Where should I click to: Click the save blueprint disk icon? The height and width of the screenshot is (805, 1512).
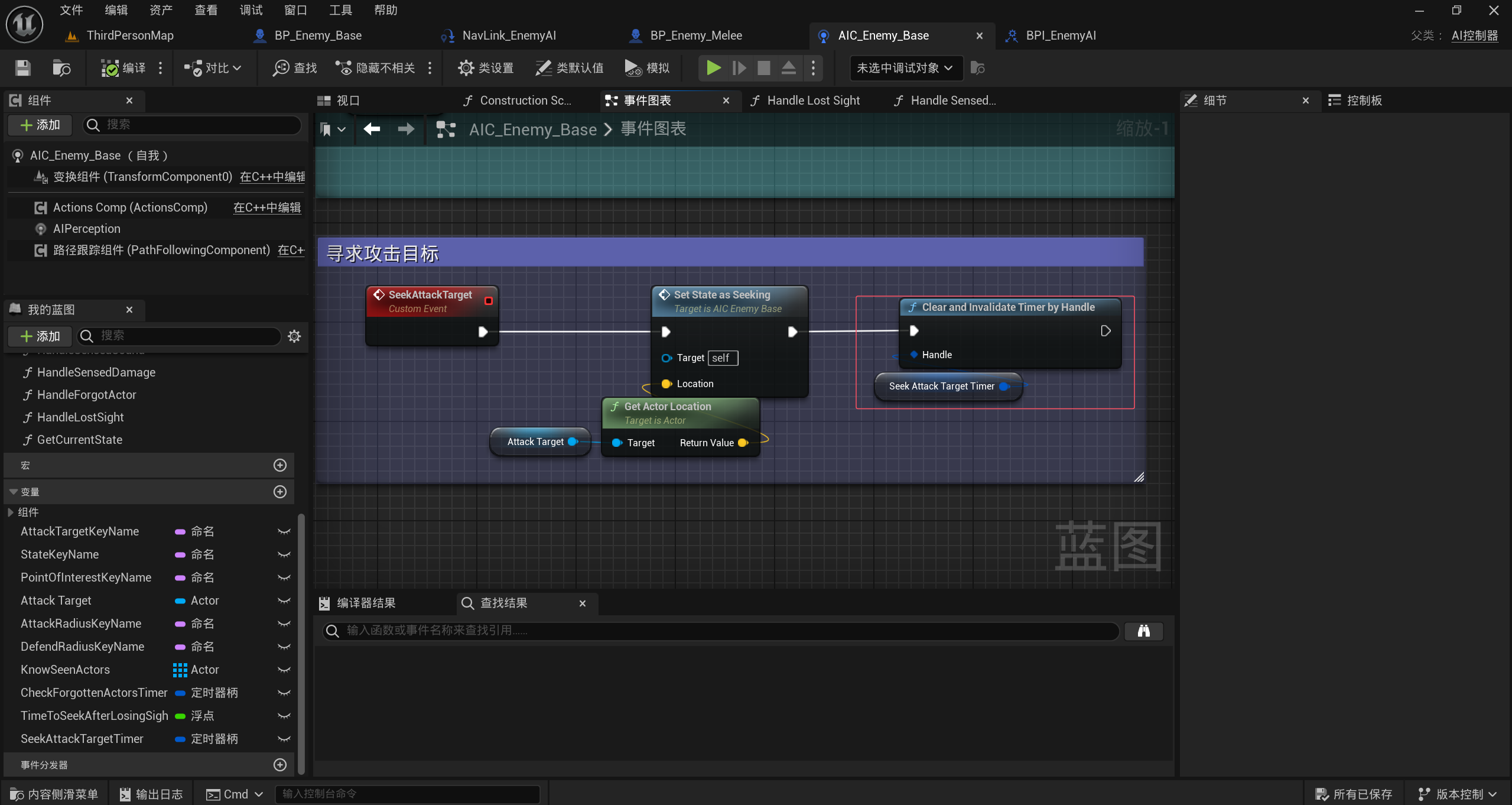[22, 68]
